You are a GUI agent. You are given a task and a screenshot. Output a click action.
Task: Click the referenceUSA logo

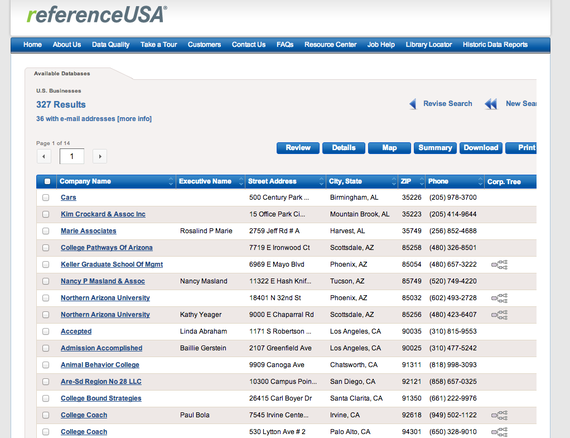[97, 15]
